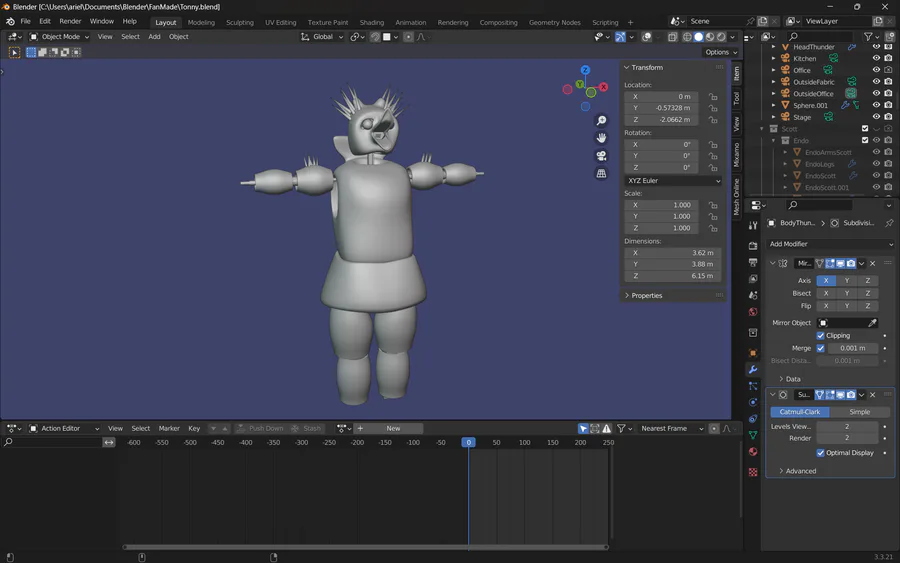Viewport: 900px width, 563px height.
Task: Open the viewport Options dropdown
Action: click(721, 52)
